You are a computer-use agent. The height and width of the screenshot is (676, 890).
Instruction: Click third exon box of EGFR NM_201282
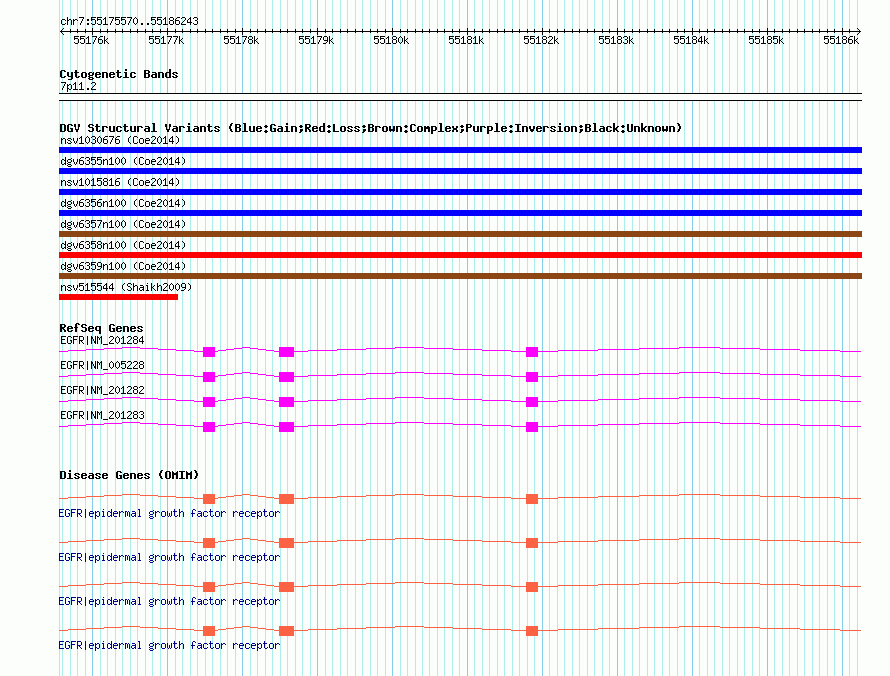[532, 402]
